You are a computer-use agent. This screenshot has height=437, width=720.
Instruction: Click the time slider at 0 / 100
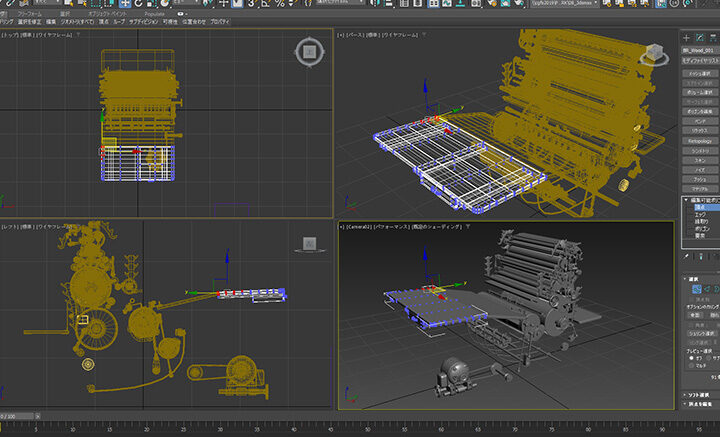coord(17,416)
